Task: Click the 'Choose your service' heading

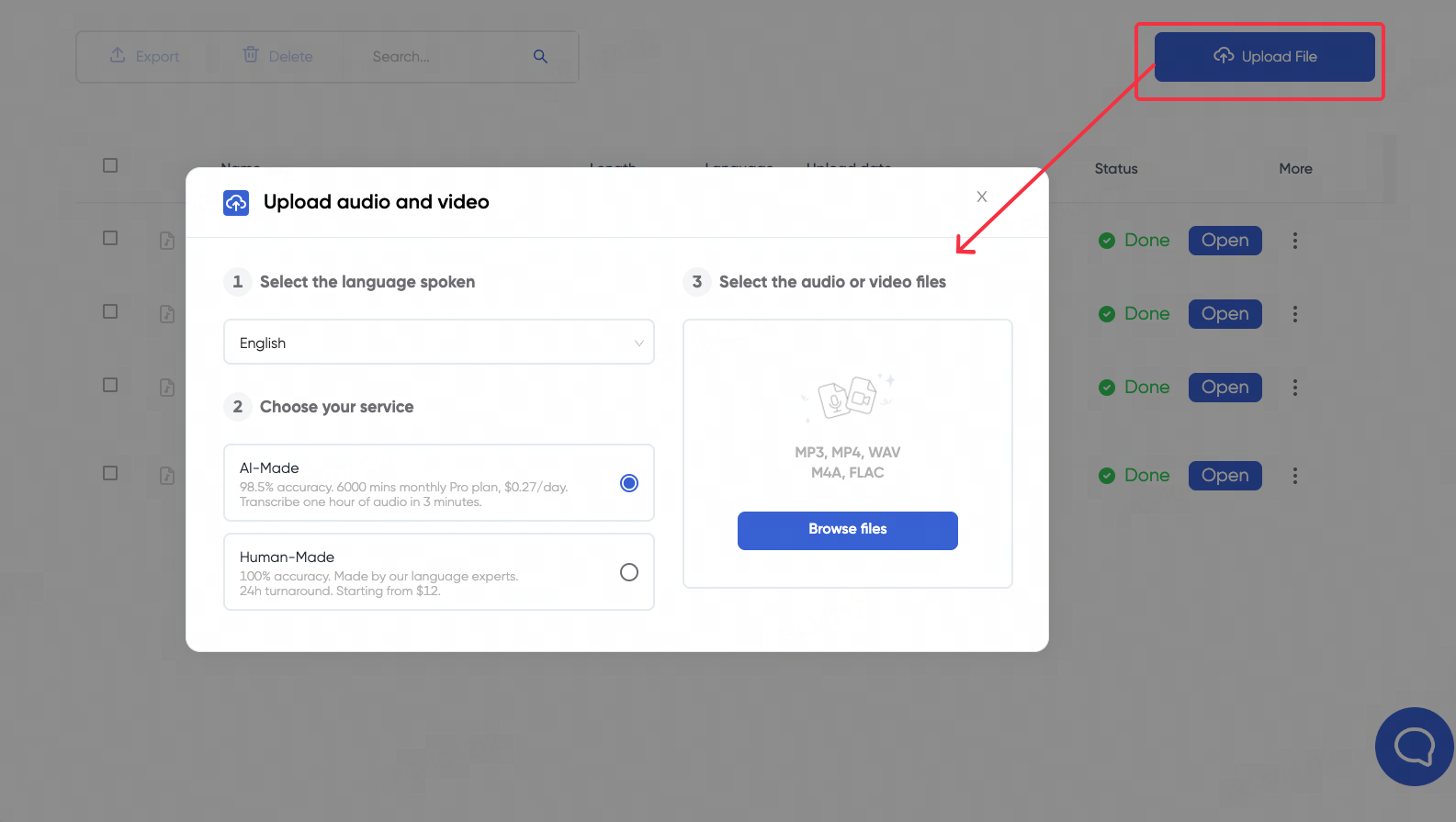Action: point(337,407)
